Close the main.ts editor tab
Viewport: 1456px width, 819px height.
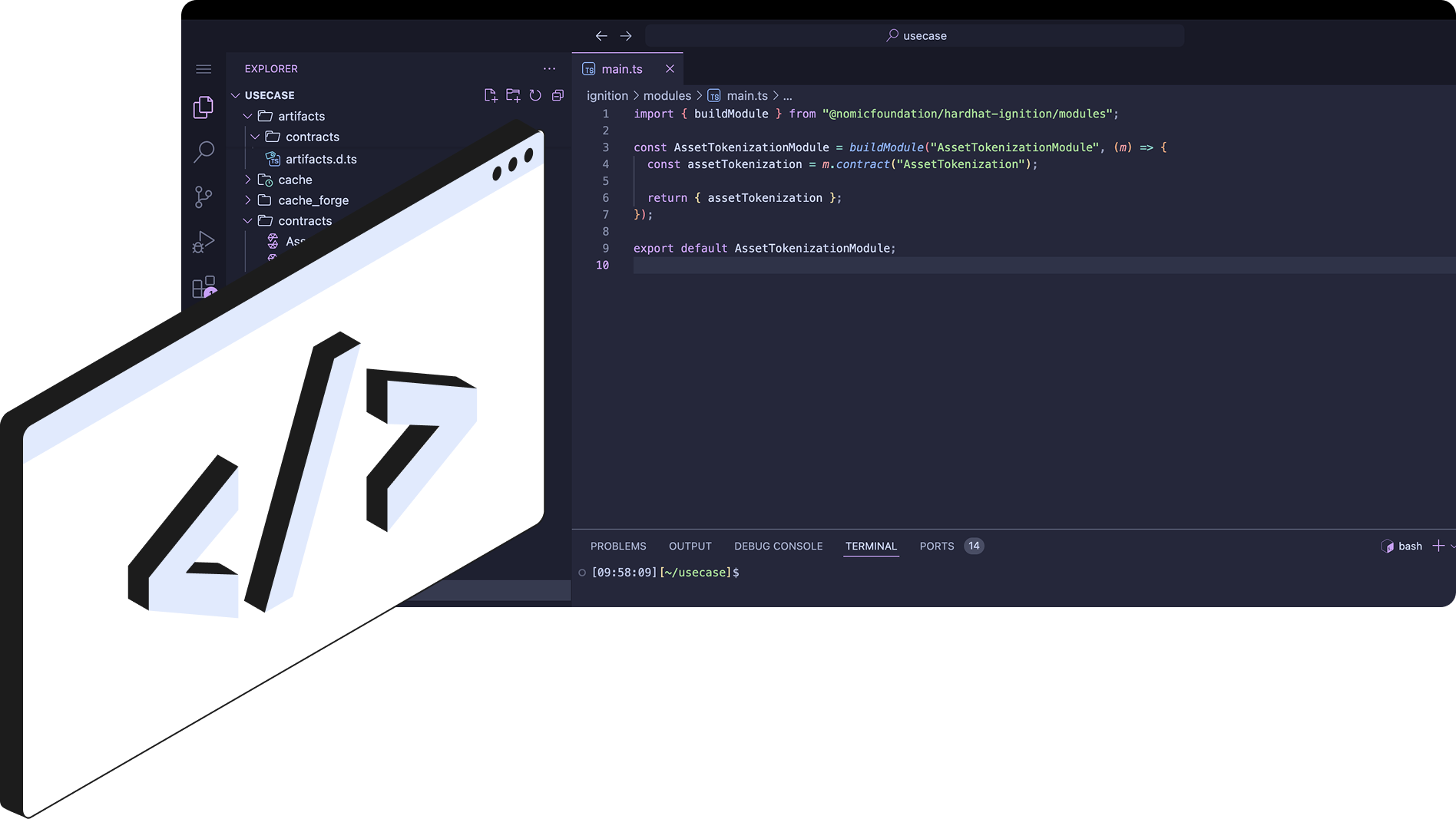click(670, 69)
